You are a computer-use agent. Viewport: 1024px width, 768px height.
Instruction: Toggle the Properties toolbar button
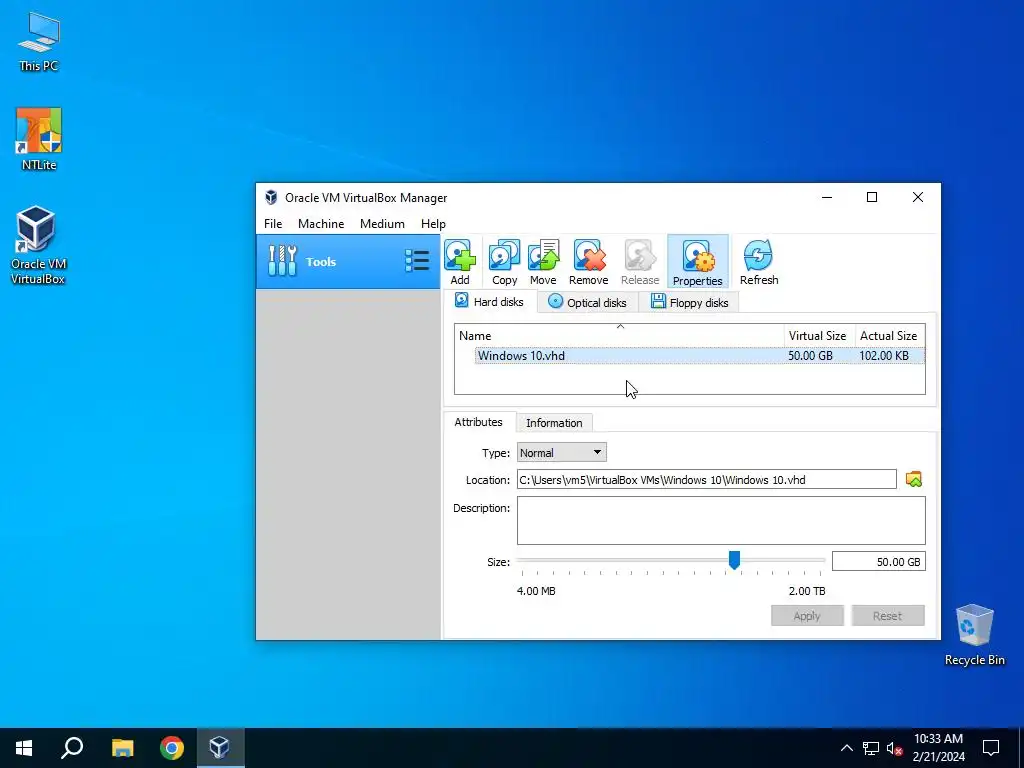[x=697, y=262]
